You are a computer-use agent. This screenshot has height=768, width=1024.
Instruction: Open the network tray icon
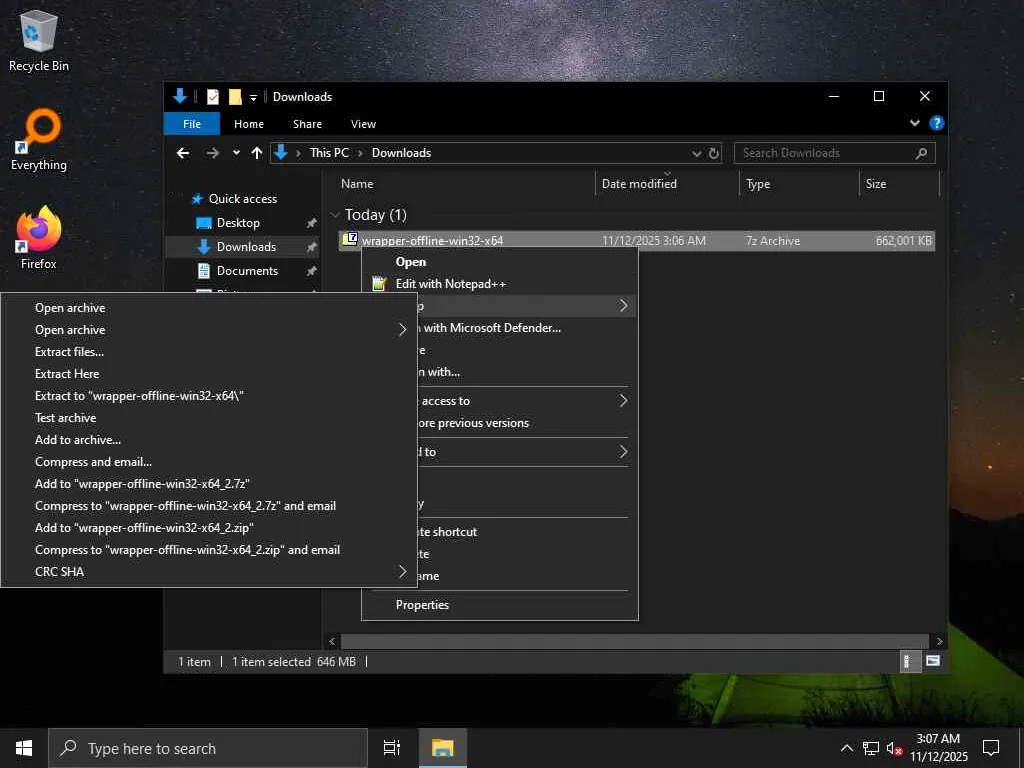click(x=871, y=748)
